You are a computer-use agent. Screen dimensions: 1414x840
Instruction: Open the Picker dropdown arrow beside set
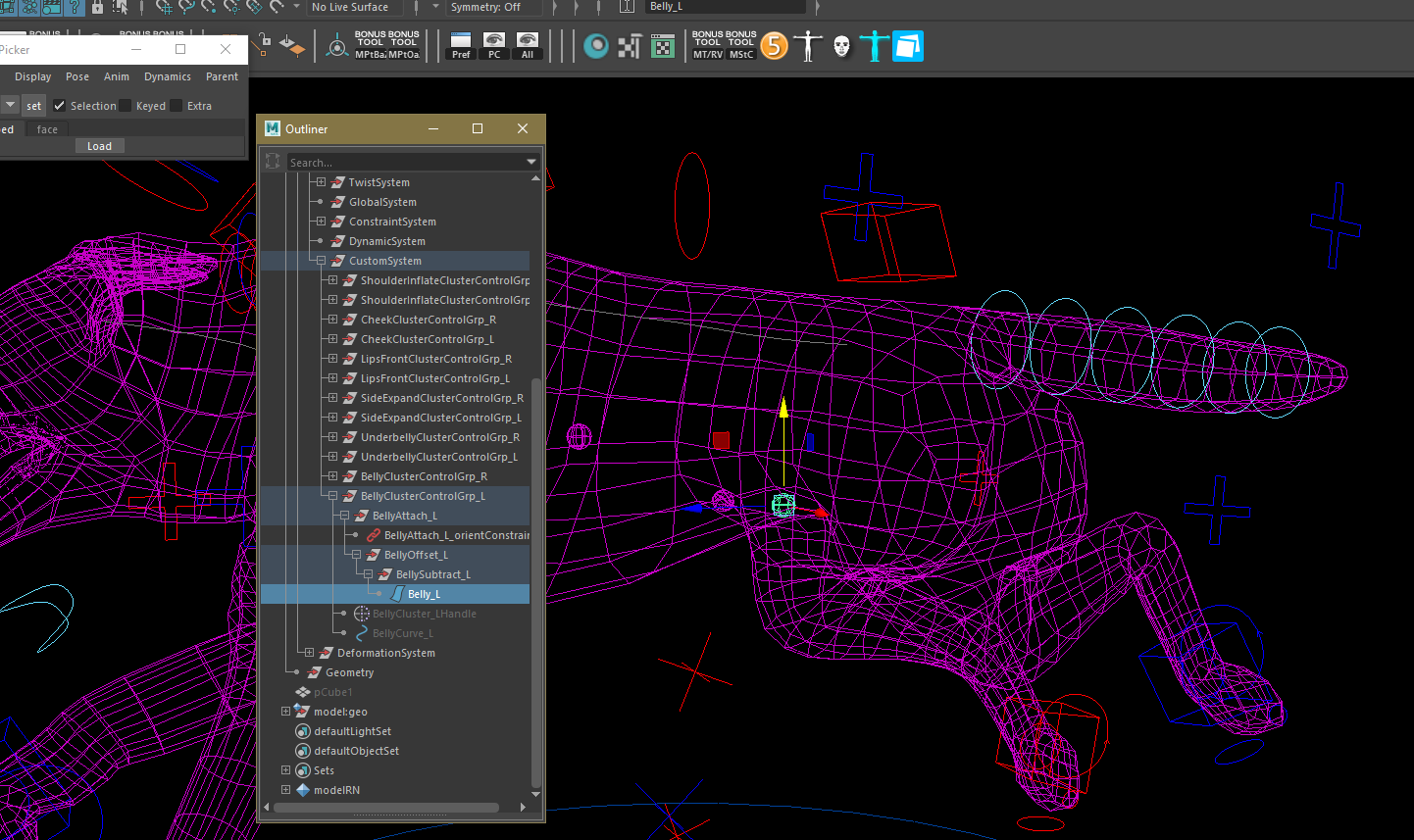(10, 105)
